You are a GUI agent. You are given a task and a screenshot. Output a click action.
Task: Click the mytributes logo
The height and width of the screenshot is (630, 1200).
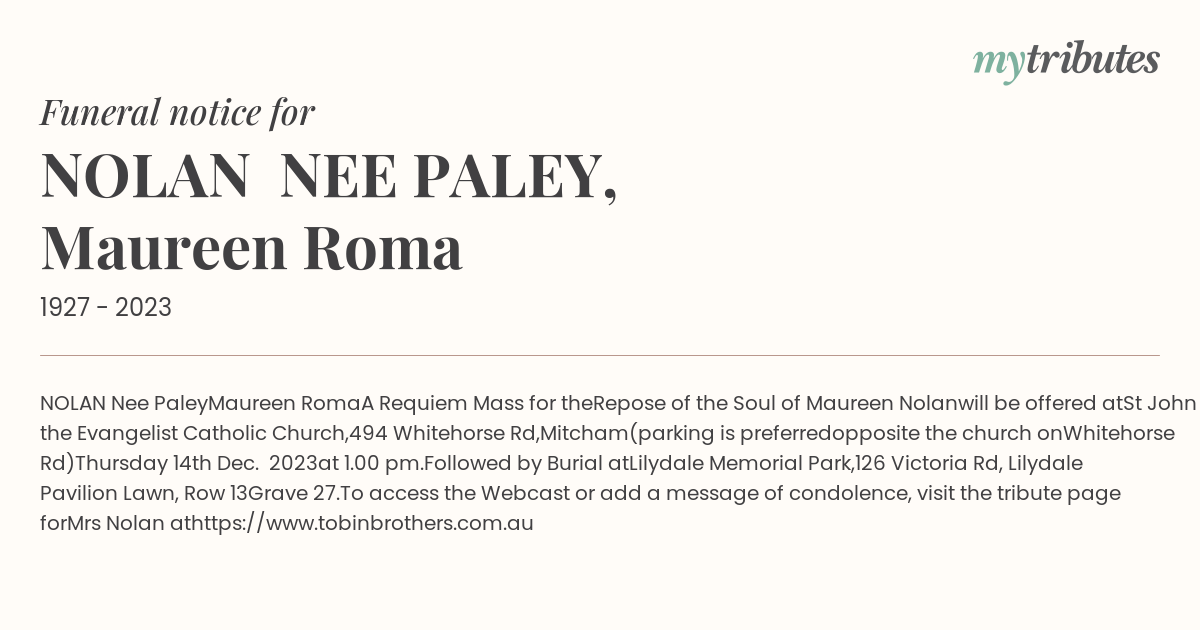tap(1065, 61)
